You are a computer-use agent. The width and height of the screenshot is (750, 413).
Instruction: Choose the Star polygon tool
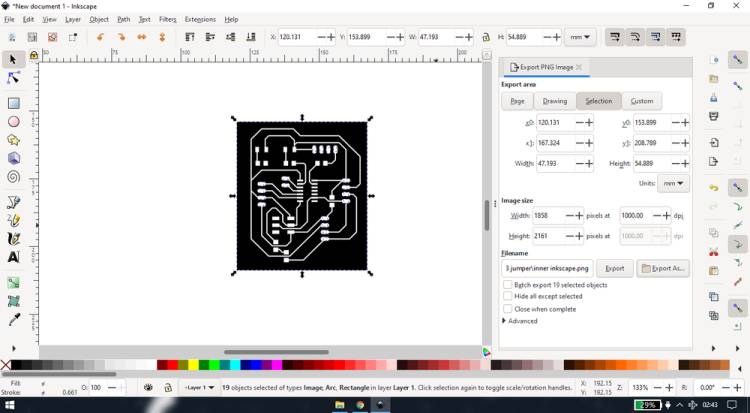[x=13, y=140]
